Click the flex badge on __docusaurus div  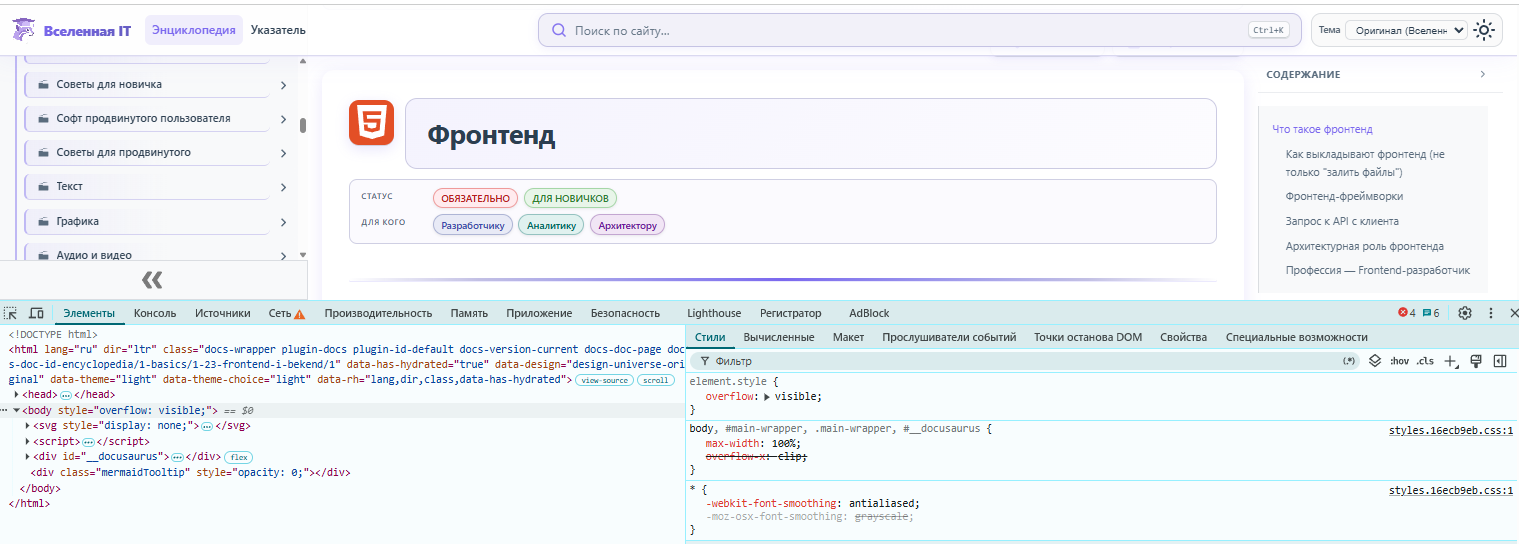[239, 457]
